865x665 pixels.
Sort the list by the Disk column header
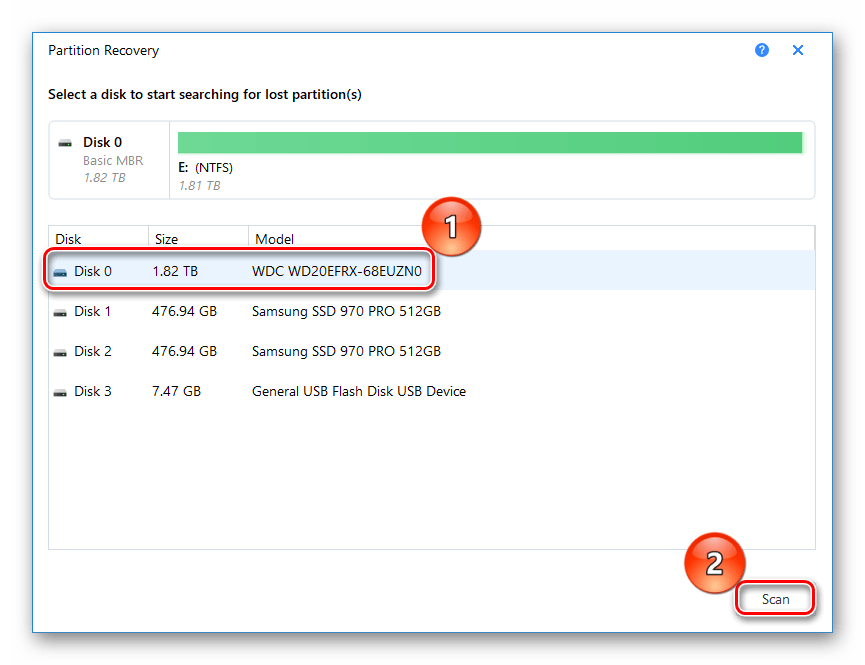click(x=98, y=239)
